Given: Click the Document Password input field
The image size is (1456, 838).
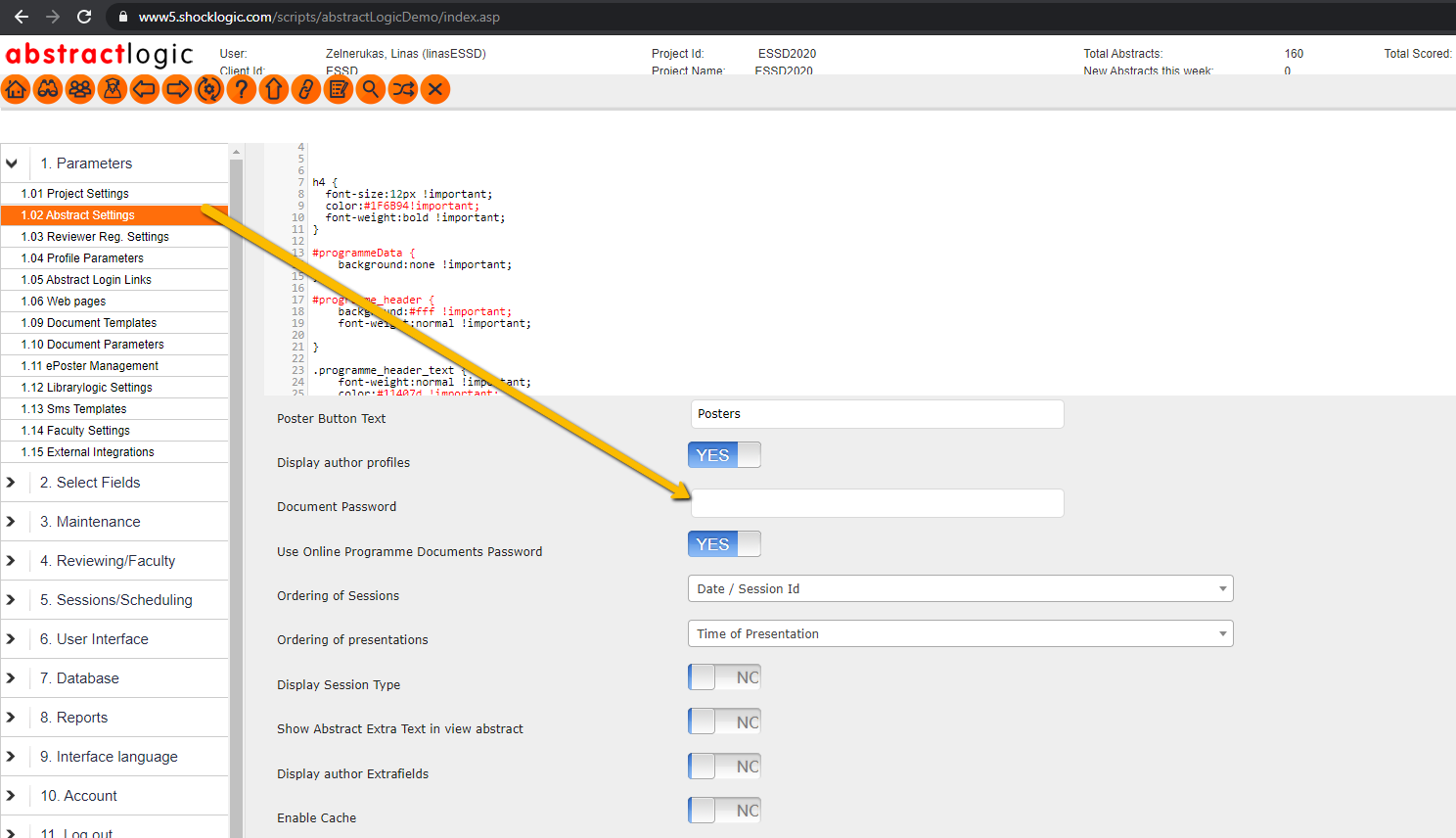Looking at the screenshot, I should click(877, 504).
